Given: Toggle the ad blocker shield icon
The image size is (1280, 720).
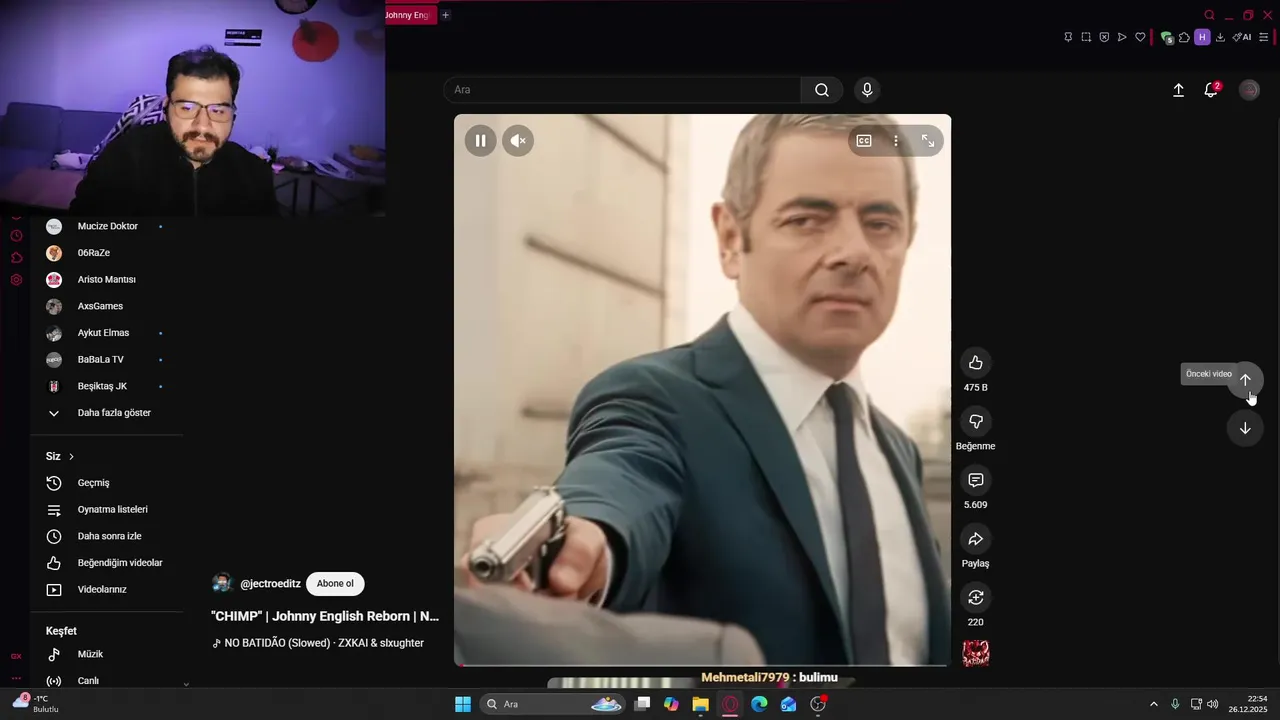Looking at the screenshot, I should coord(1104,37).
